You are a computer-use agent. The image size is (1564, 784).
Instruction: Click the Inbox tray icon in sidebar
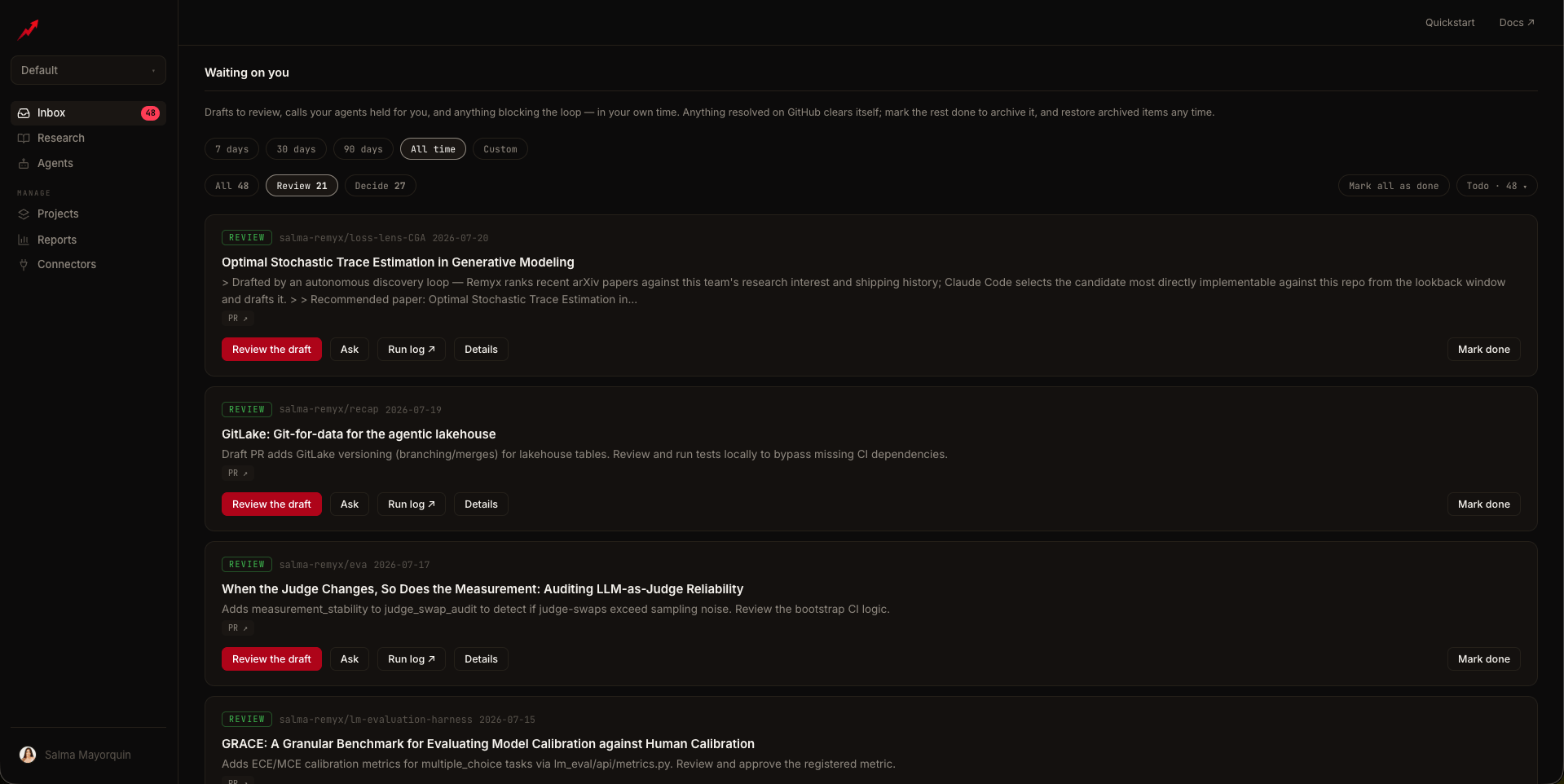(x=24, y=113)
